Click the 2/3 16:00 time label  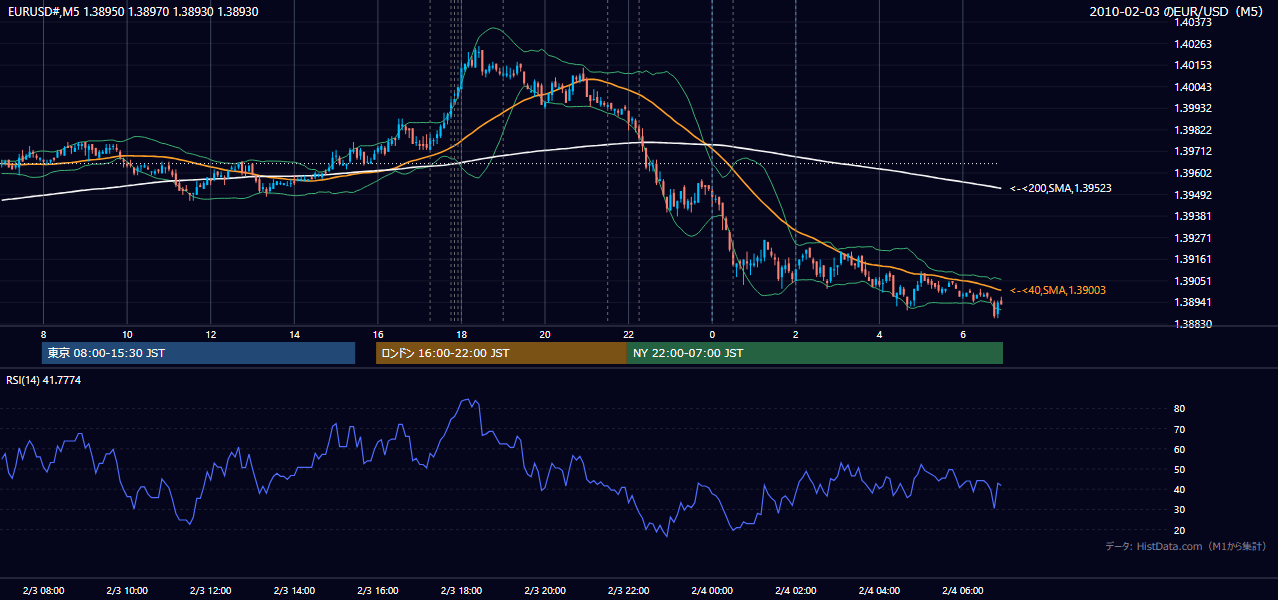(x=378, y=590)
